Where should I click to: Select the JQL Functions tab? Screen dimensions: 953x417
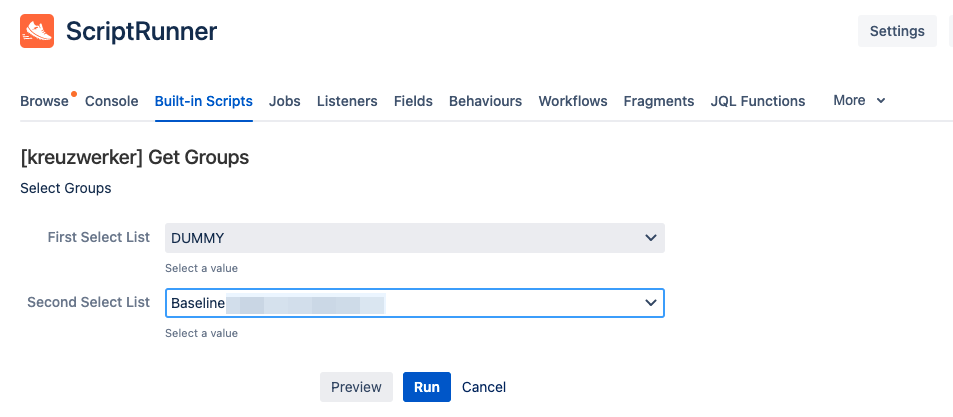758,101
